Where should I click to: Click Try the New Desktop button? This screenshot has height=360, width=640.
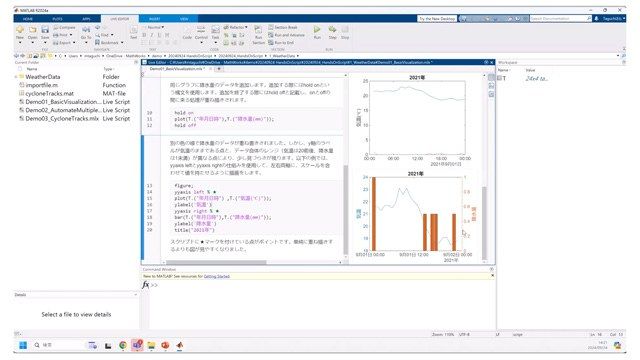point(437,19)
